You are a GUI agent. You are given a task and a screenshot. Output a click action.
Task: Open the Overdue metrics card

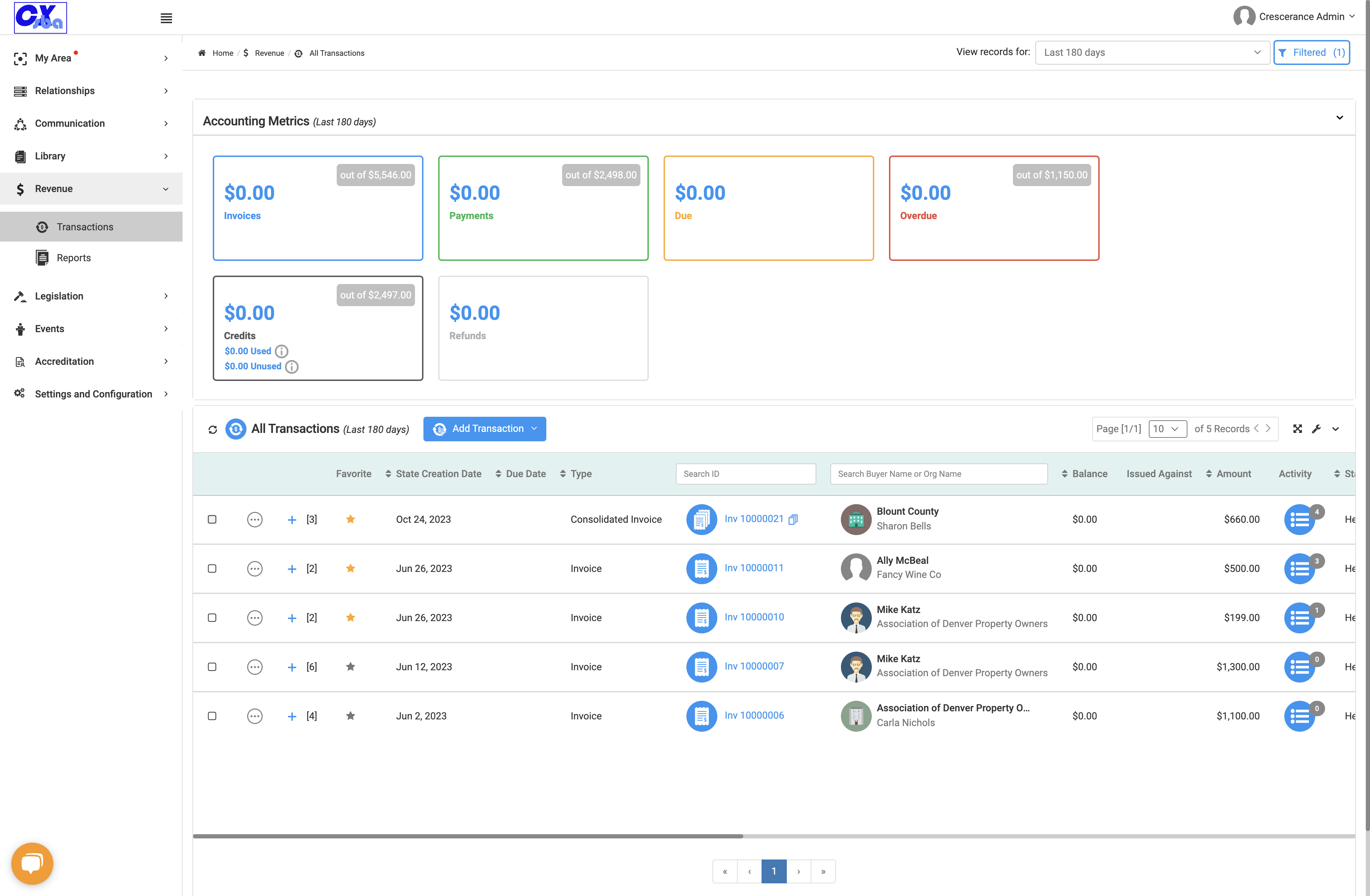[994, 208]
